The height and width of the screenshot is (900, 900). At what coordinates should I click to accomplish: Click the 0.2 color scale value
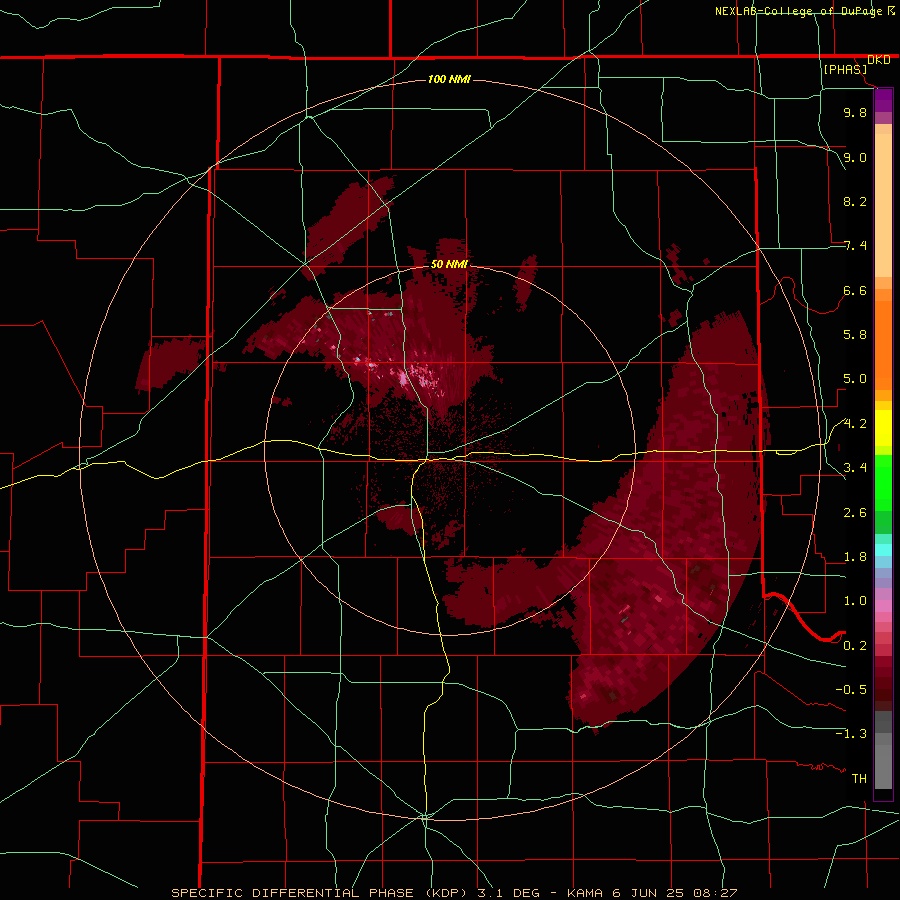point(855,646)
